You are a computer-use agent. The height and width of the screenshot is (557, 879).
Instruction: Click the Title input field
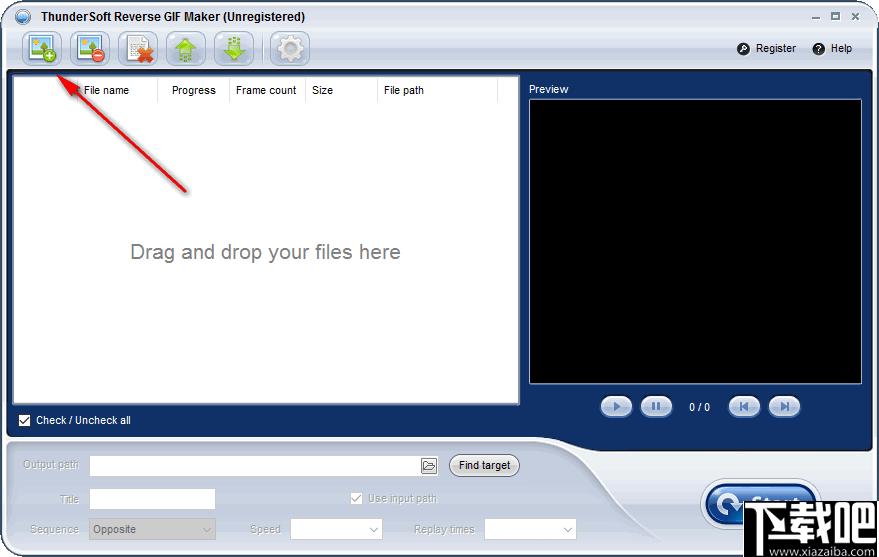152,499
